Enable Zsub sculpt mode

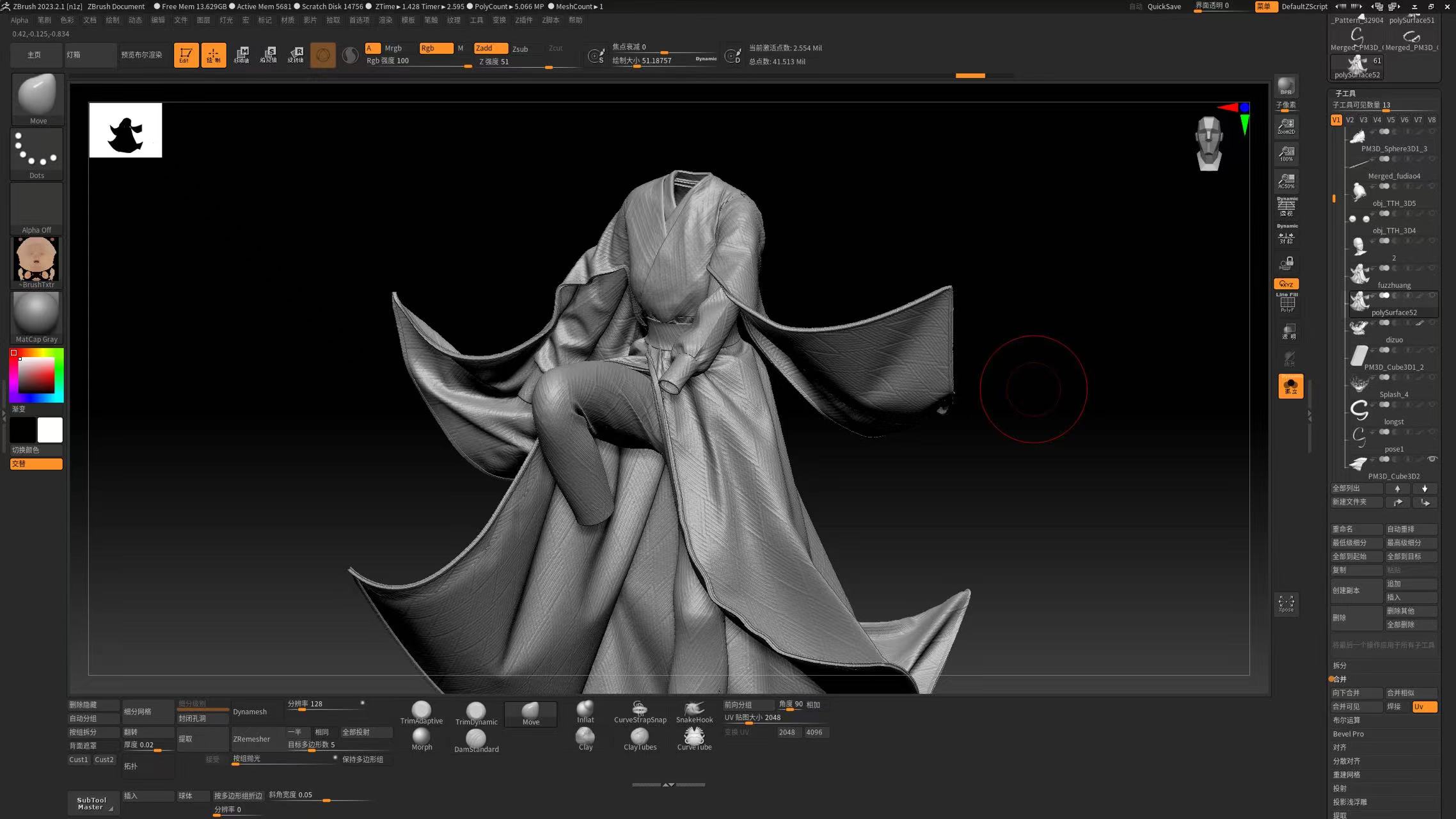(520, 49)
